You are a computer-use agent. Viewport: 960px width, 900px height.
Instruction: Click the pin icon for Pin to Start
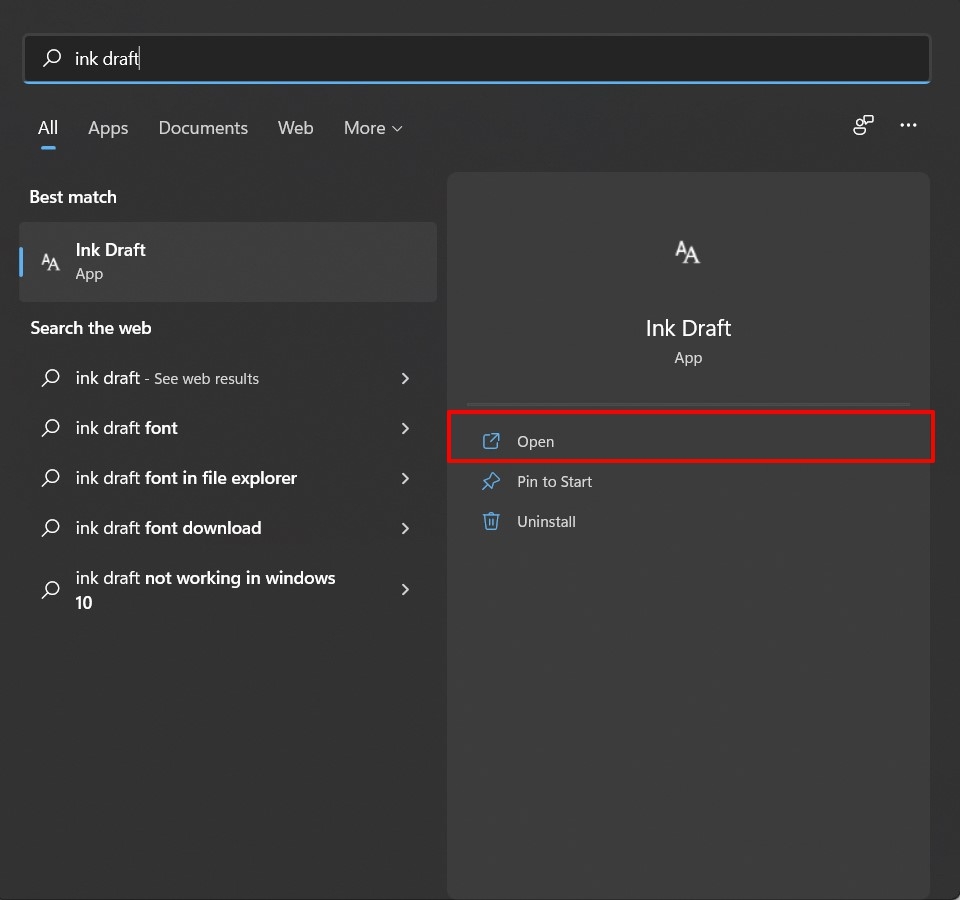[491, 481]
